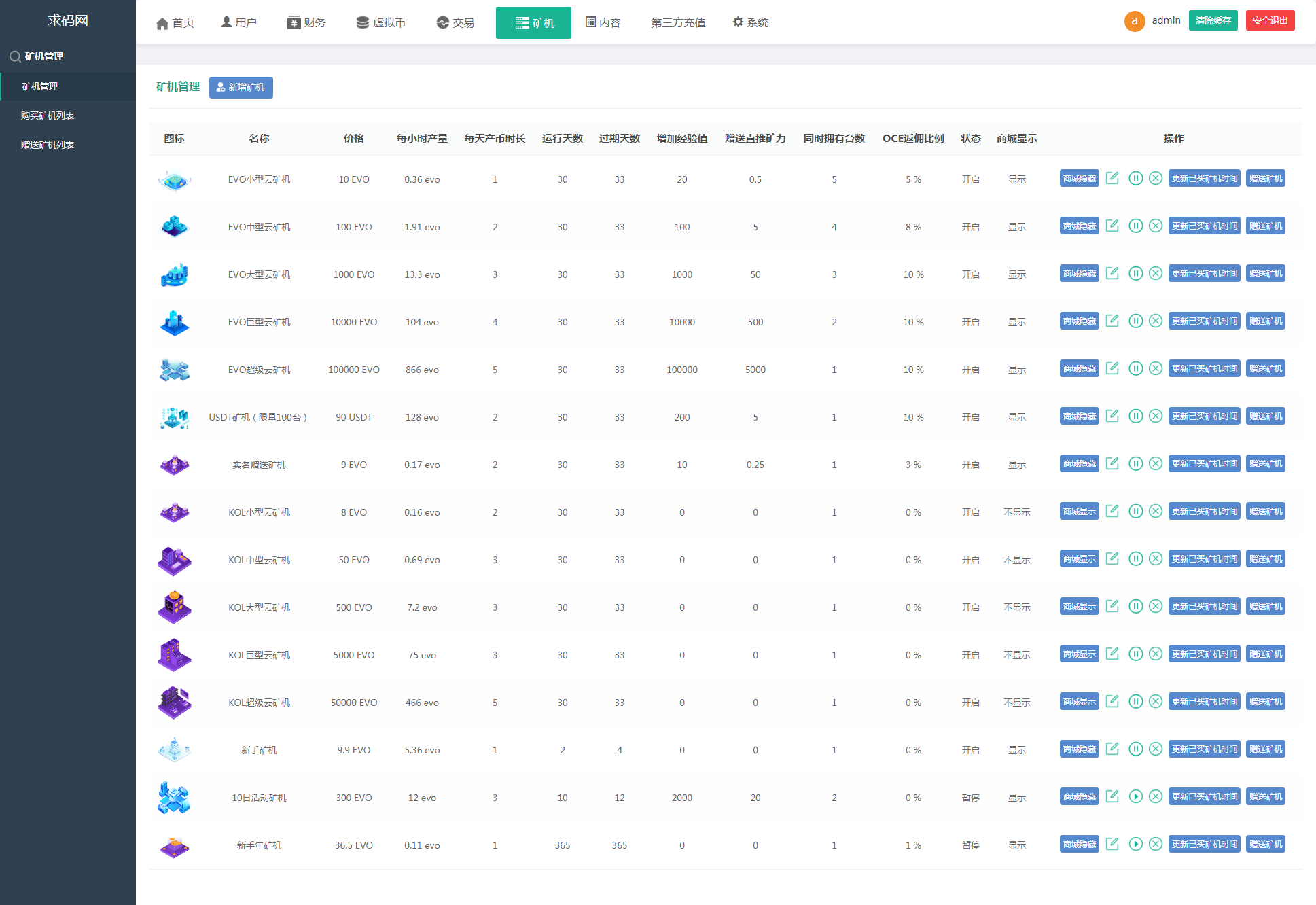This screenshot has height=905, width=1316.
Task: Delete the KOL巨型云矿机 row
Action: coord(1156,654)
